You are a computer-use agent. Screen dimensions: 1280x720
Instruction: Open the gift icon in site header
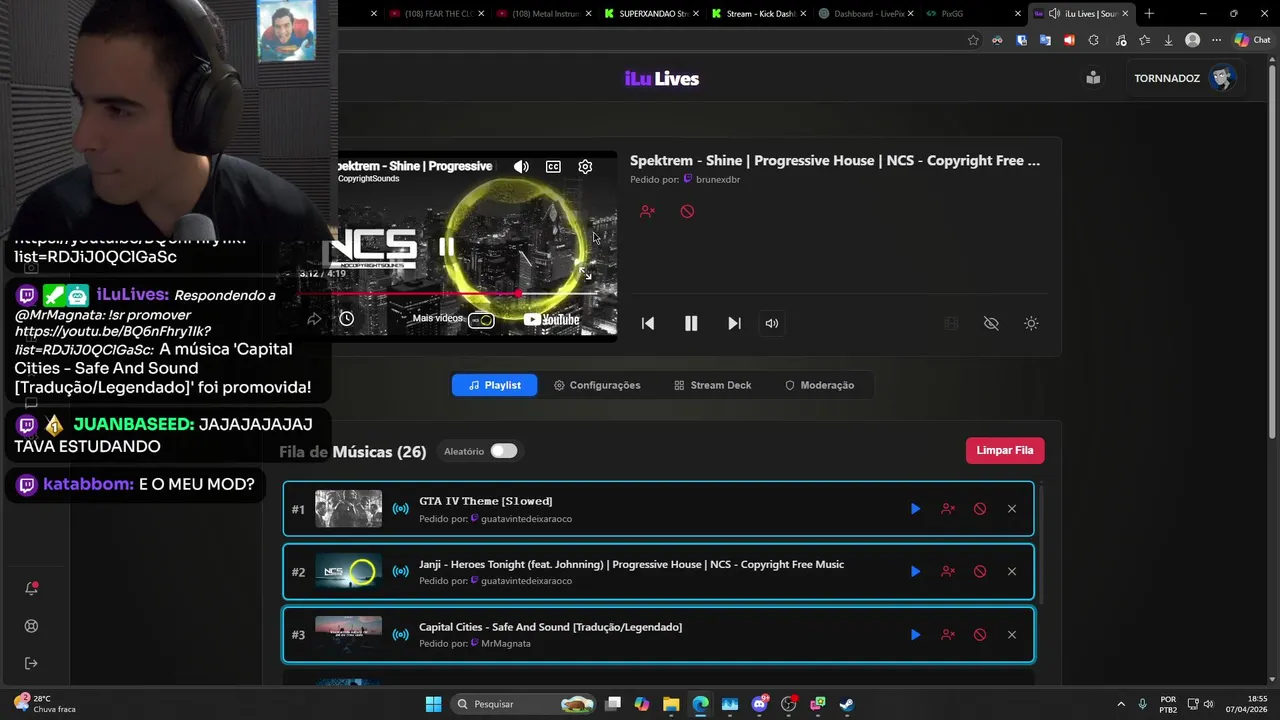point(1093,78)
